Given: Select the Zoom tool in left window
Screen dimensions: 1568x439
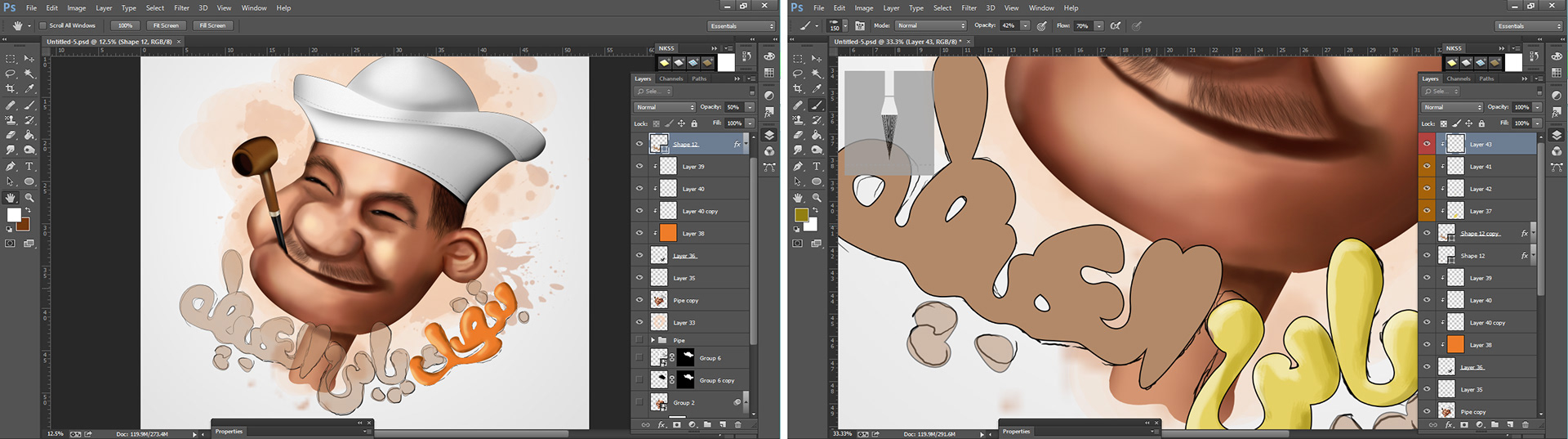Looking at the screenshot, I should (29, 198).
